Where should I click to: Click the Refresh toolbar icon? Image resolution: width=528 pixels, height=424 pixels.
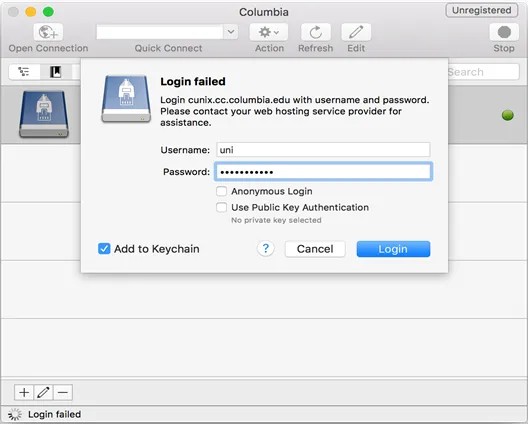pyautogui.click(x=316, y=32)
